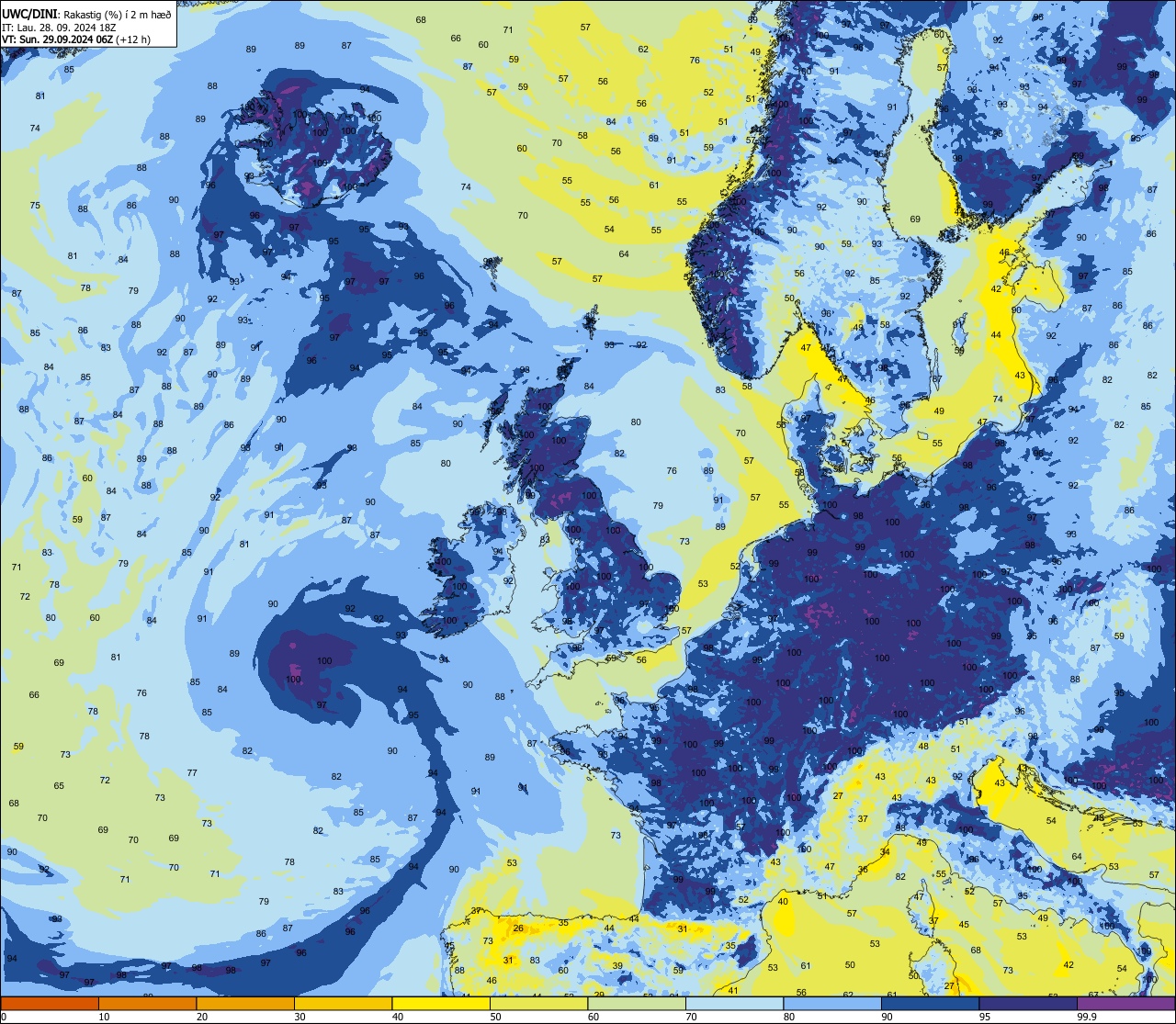1176x1024 pixels.
Task: Select the 80–90 medium blue legend segment
Action: tap(832, 1004)
